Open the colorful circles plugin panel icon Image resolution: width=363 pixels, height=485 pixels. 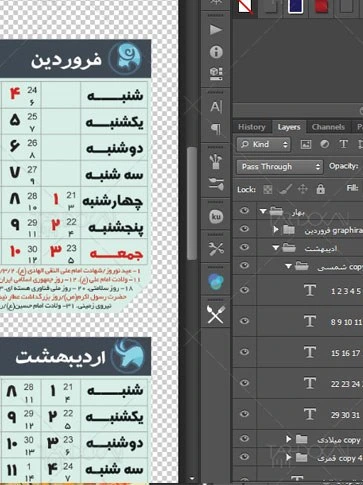click(x=216, y=282)
